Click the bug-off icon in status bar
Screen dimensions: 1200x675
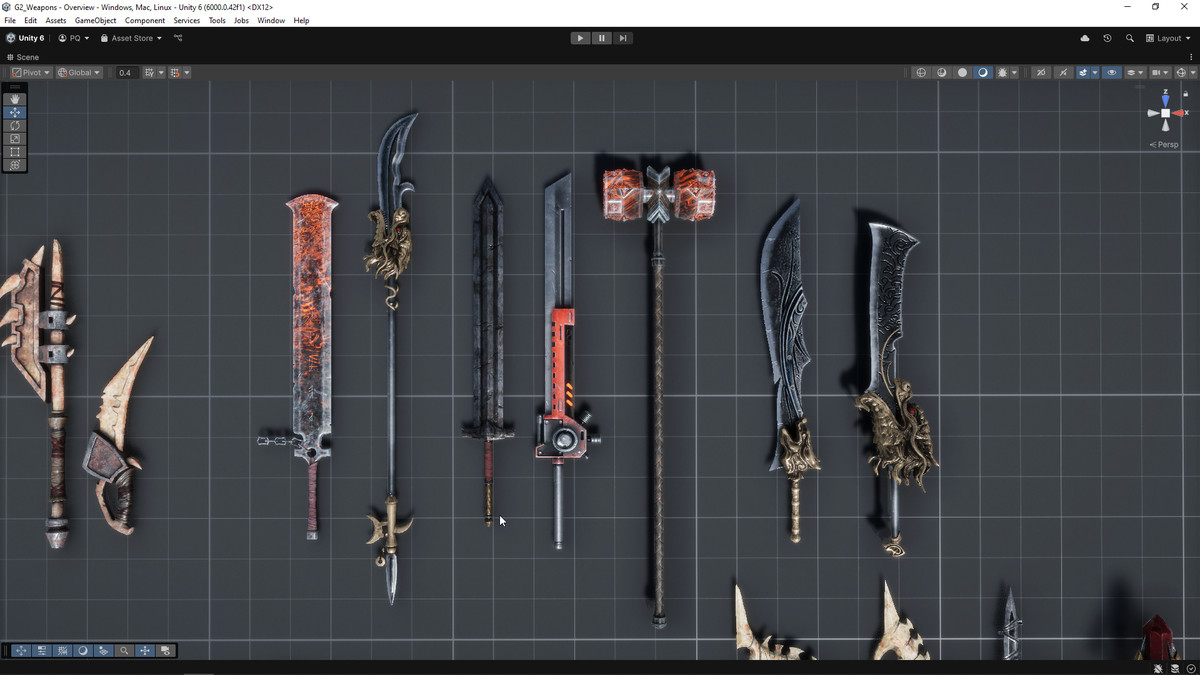pos(1158,668)
